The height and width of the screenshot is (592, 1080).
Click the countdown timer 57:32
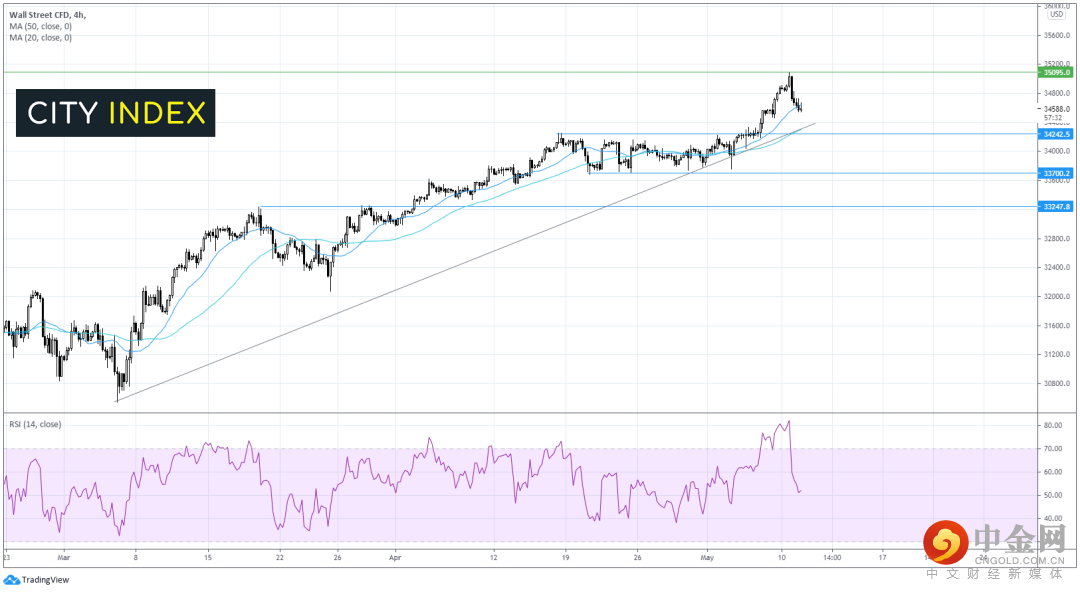[x=1052, y=119]
